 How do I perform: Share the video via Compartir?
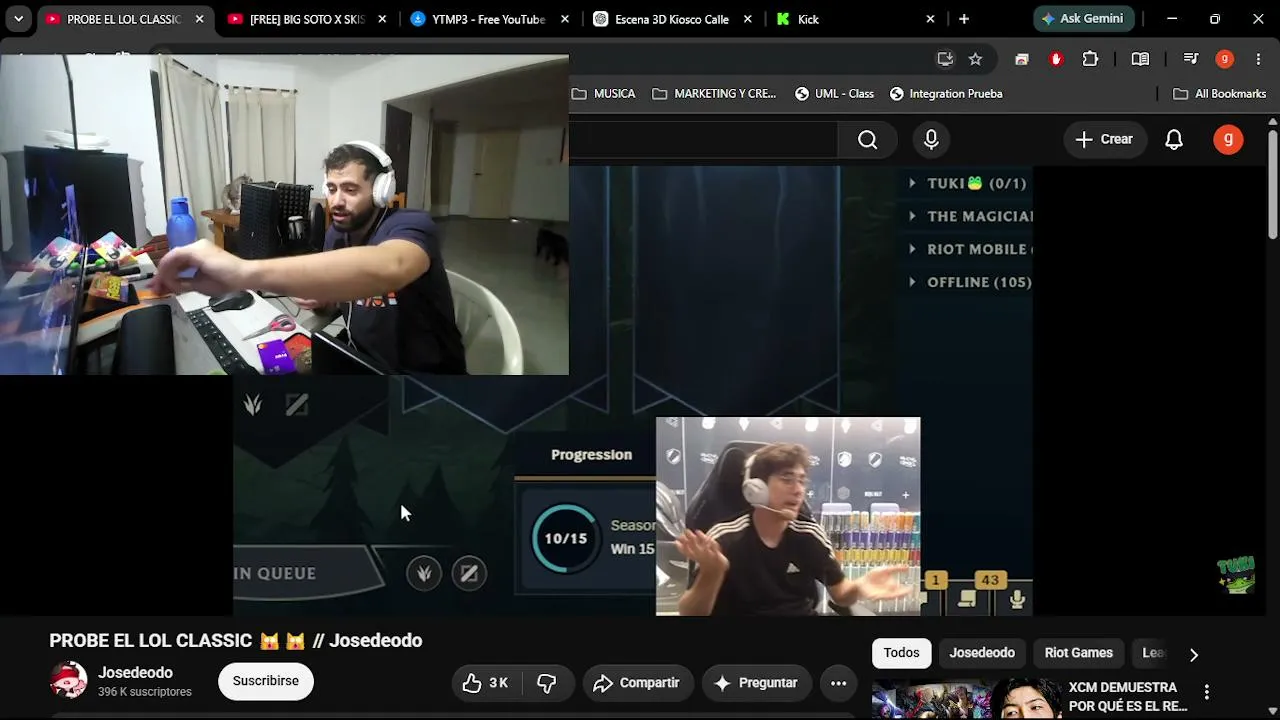(x=637, y=683)
